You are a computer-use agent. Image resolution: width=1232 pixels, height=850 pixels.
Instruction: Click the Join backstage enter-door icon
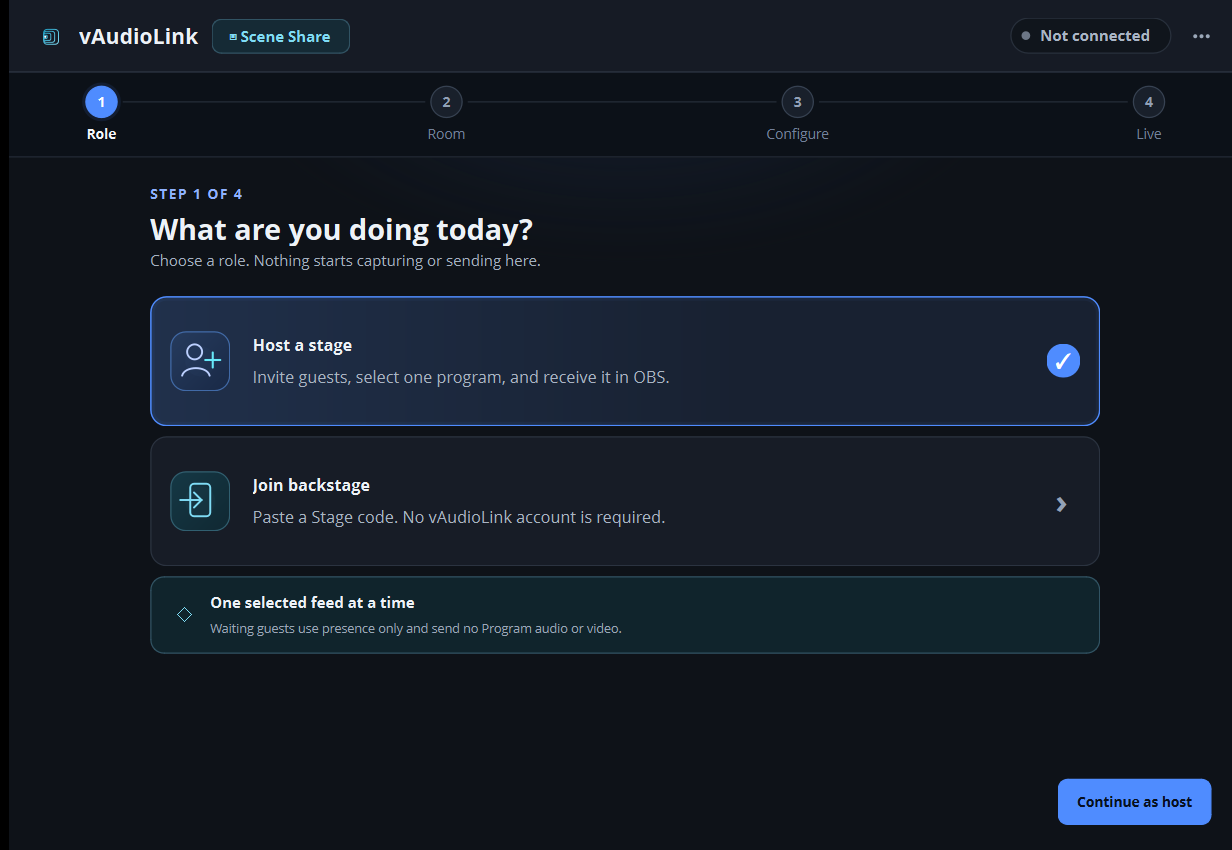click(200, 501)
